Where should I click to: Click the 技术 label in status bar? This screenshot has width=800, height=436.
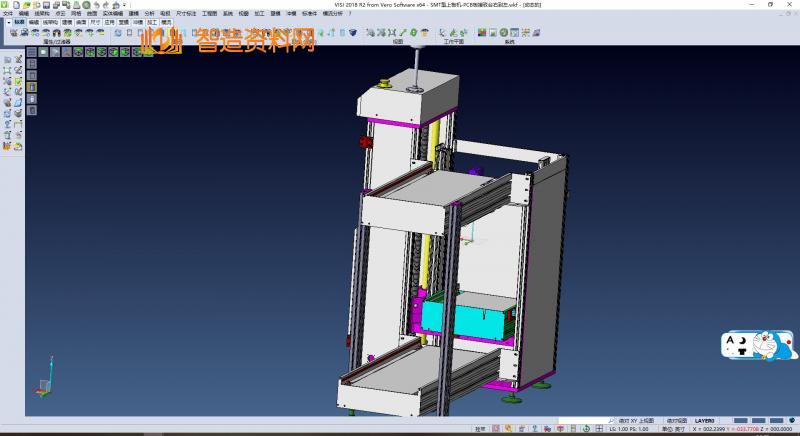pyautogui.click(x=480, y=429)
